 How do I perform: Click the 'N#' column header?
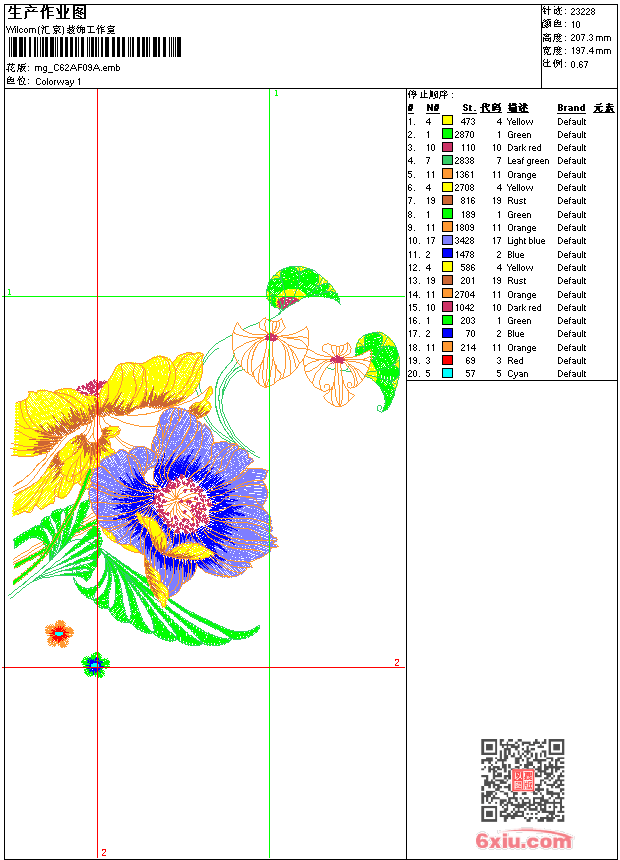point(433,108)
